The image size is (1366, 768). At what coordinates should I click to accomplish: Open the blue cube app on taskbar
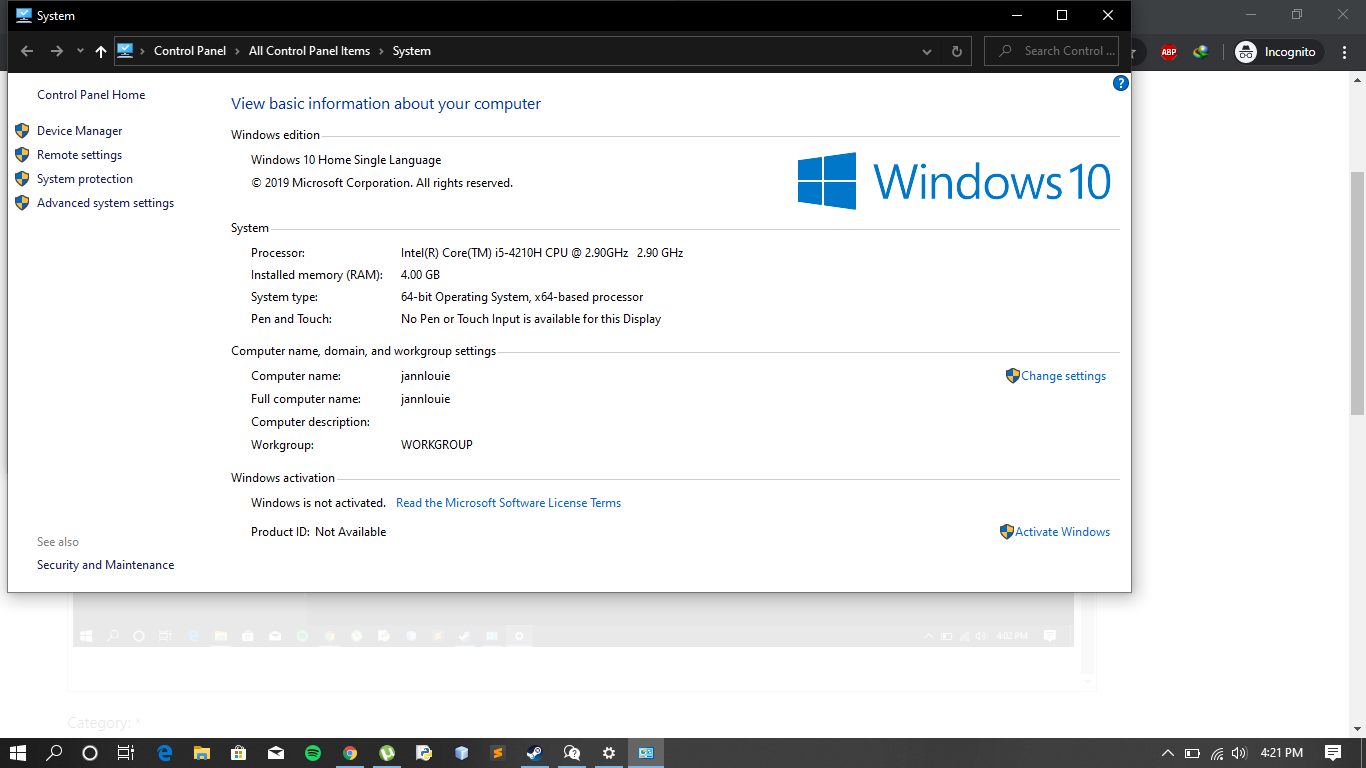461,753
